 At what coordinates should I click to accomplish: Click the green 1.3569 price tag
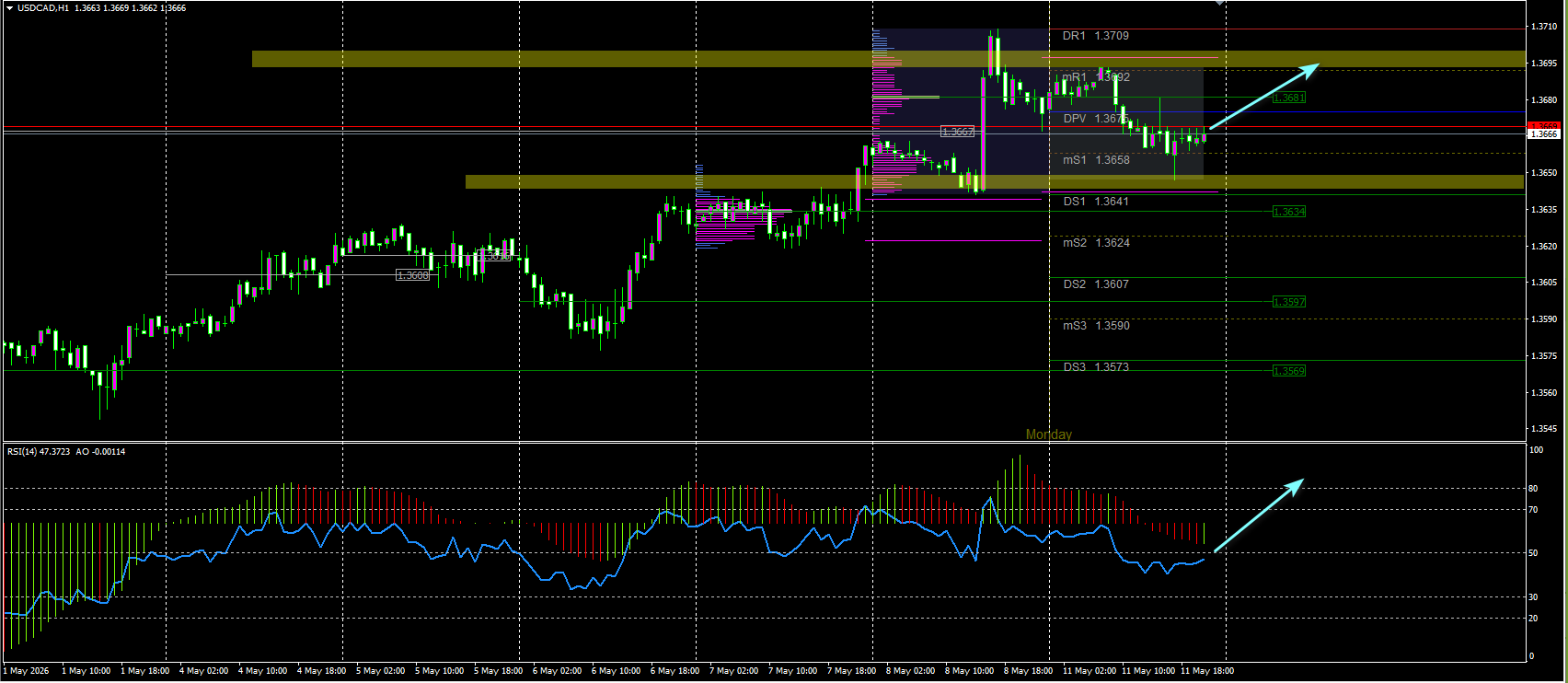[x=1289, y=371]
